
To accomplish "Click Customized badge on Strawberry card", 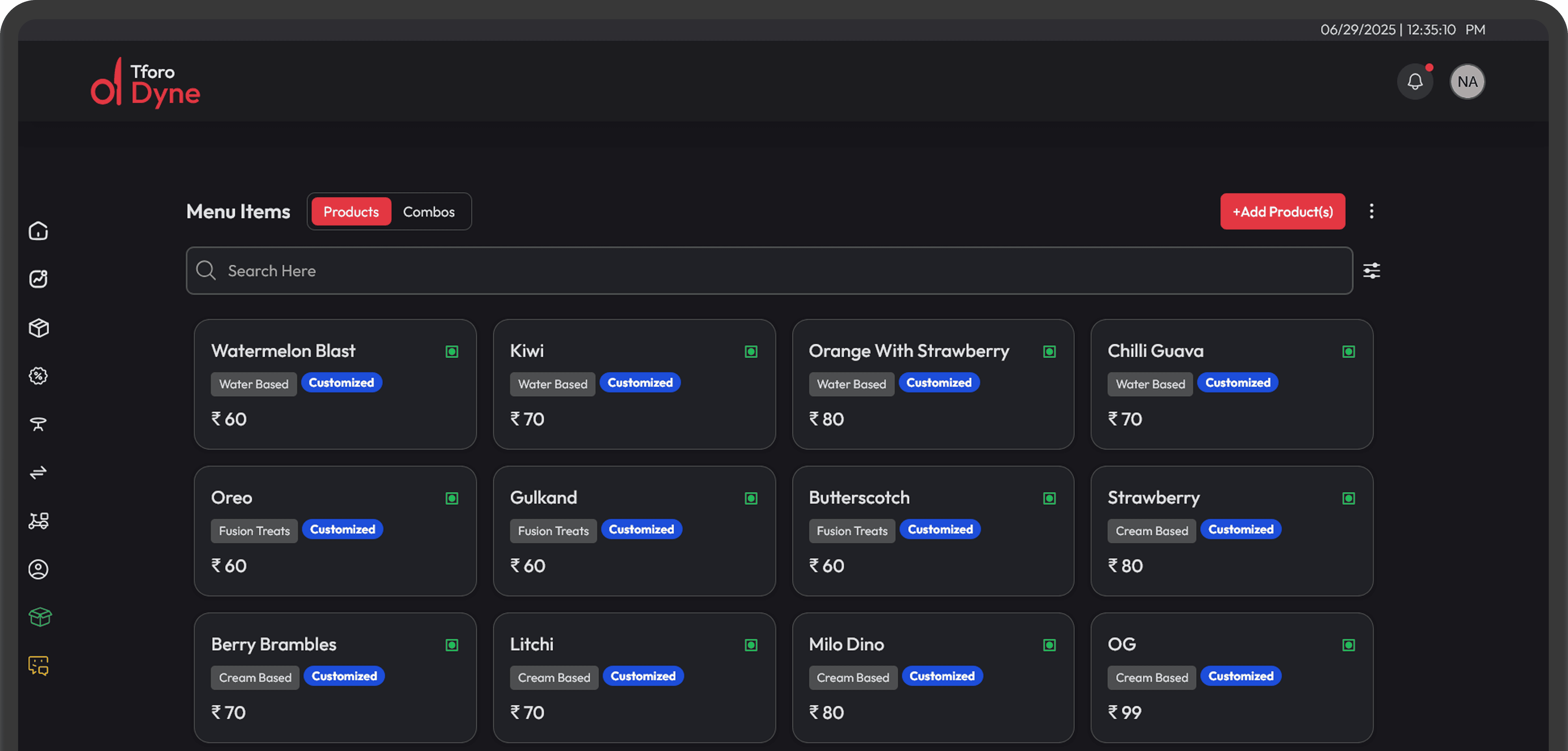I will point(1241,530).
